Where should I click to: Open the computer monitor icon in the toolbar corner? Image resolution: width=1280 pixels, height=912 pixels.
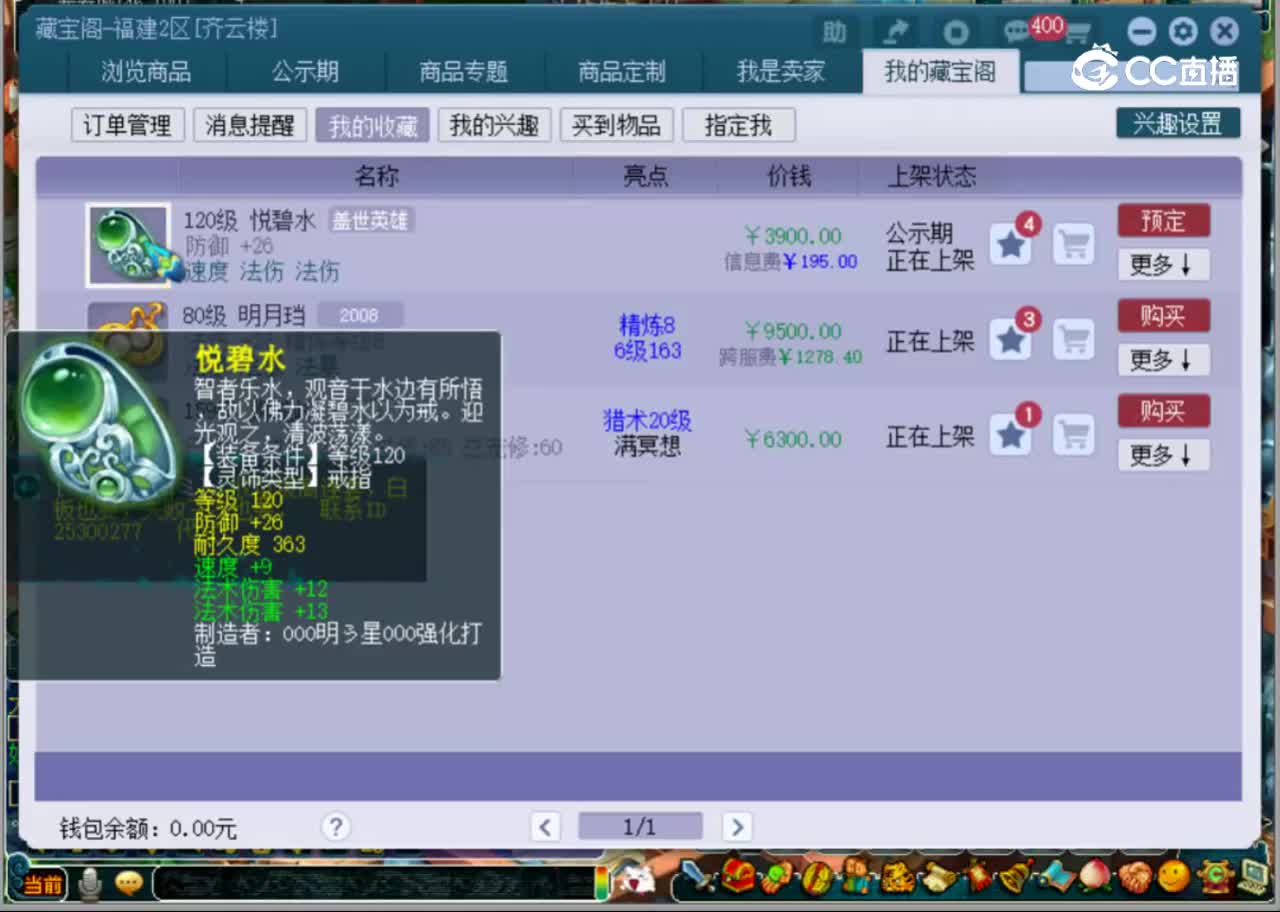[1252, 877]
